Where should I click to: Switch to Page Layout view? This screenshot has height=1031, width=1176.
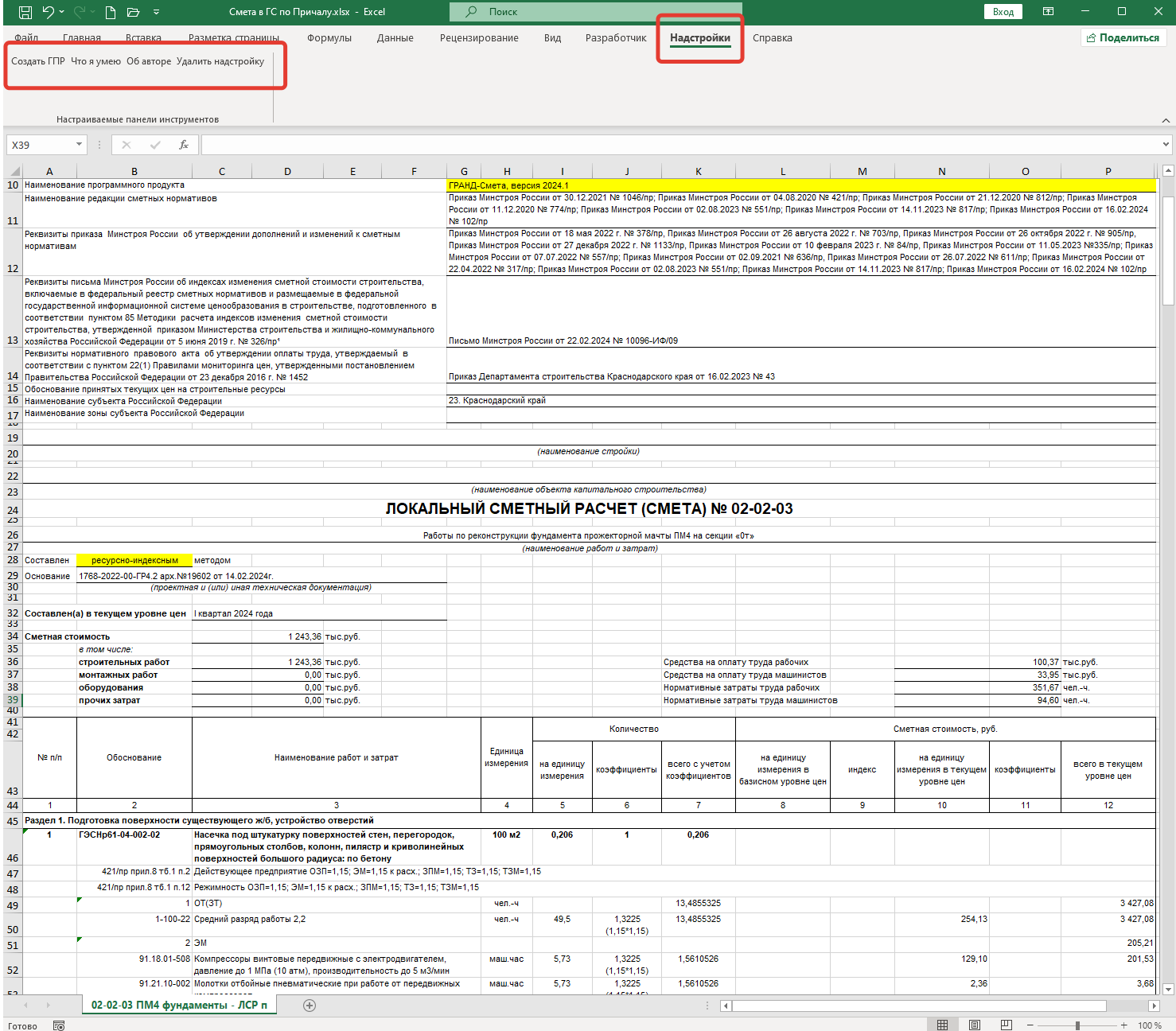coord(975,1025)
